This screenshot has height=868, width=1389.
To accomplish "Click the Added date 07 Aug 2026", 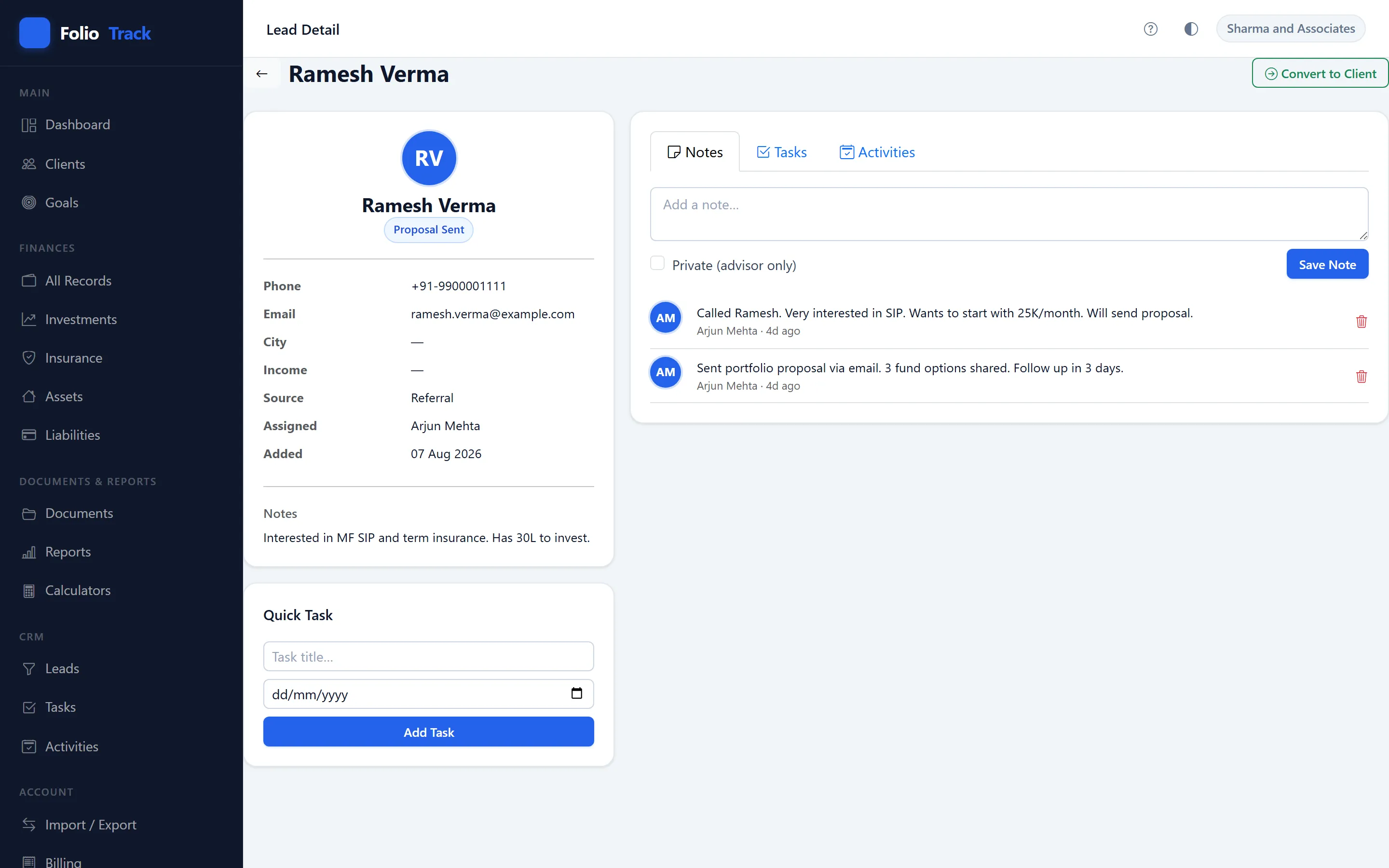I will (446, 453).
